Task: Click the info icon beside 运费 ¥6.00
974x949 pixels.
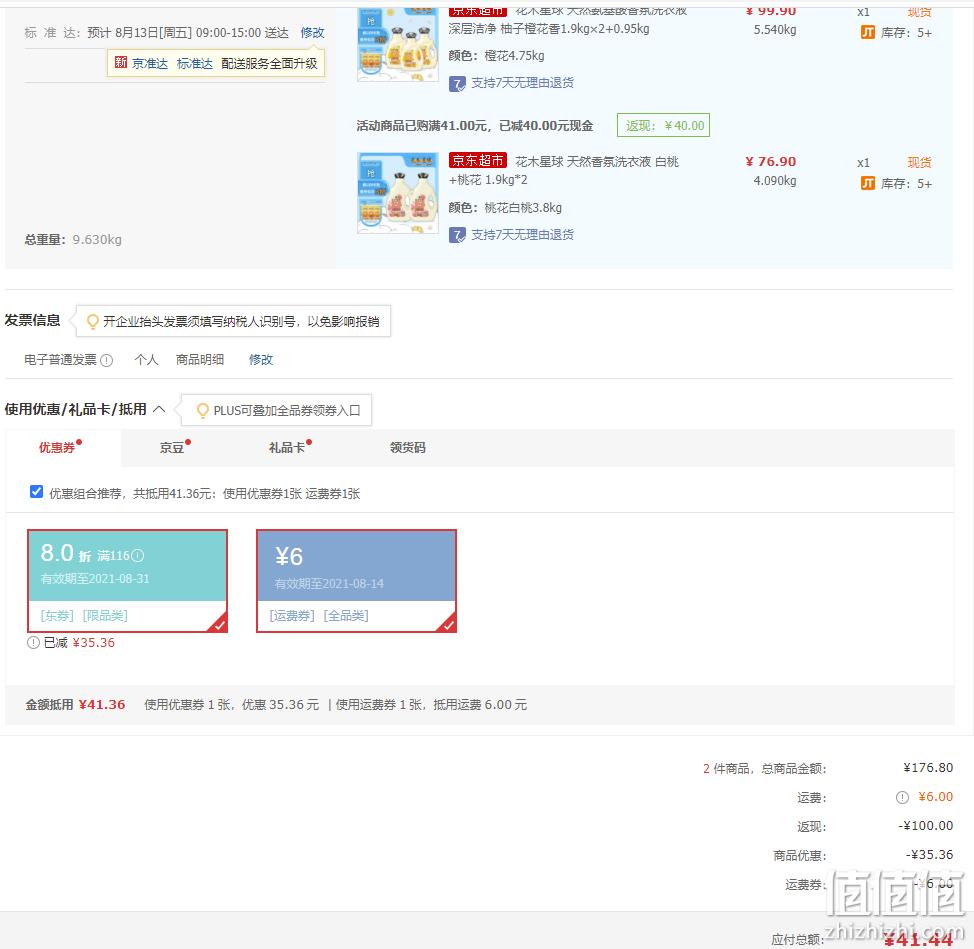Action: [902, 797]
